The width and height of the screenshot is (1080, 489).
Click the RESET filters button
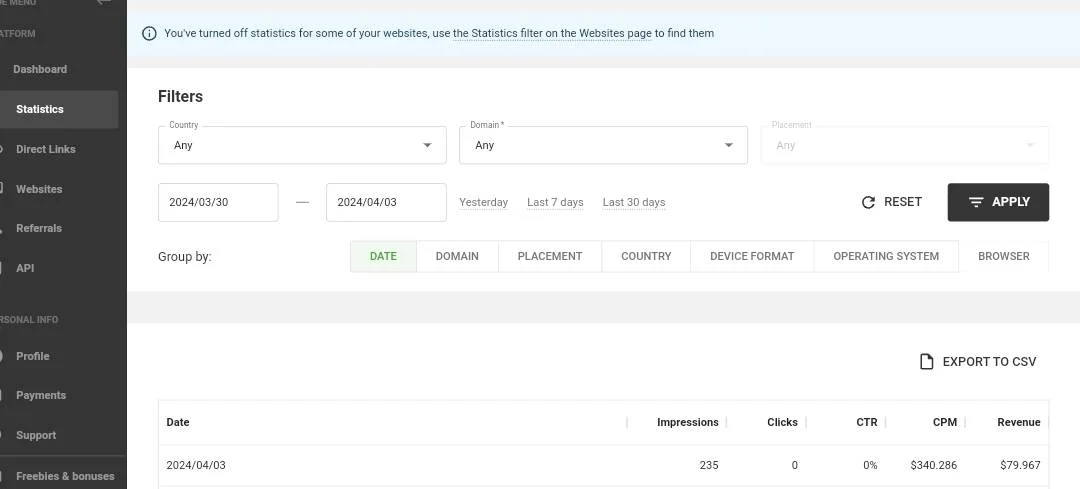pyautogui.click(x=891, y=202)
